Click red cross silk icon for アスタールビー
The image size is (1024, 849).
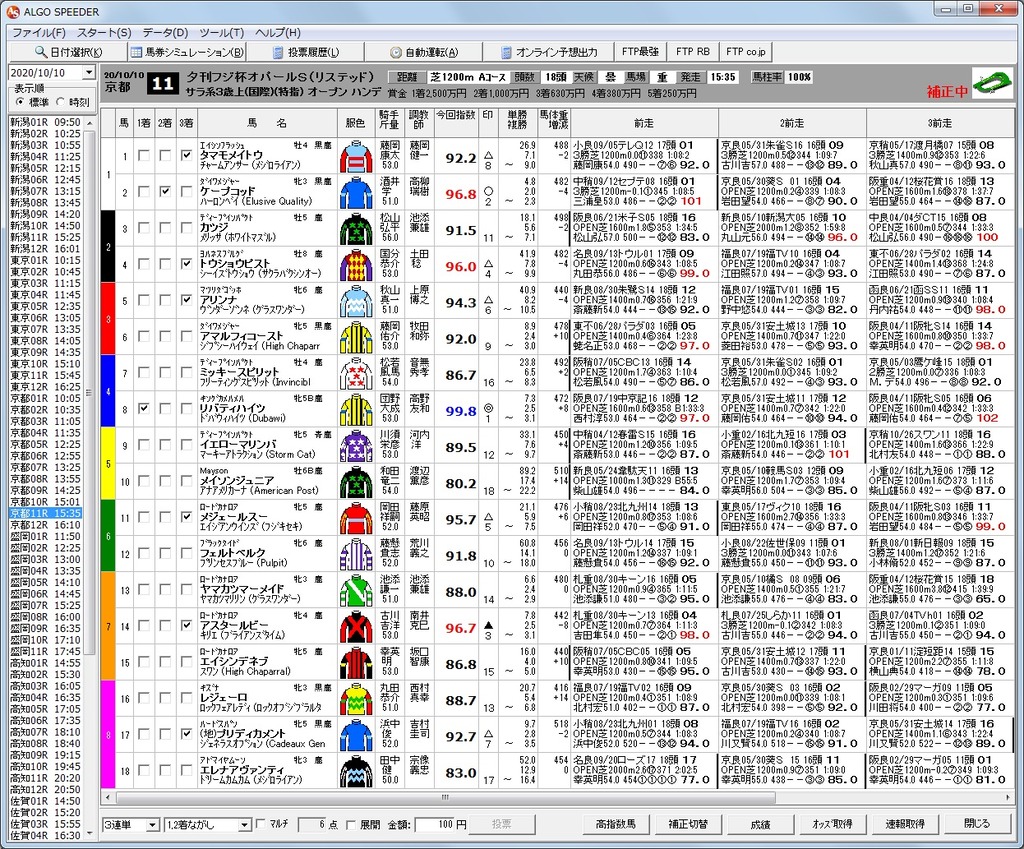pyautogui.click(x=356, y=626)
